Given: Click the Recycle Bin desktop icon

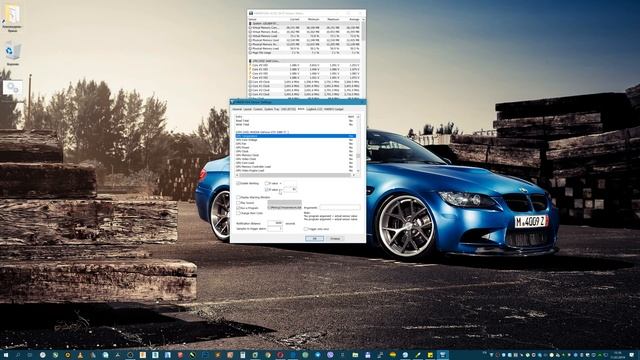Looking at the screenshot, I should coord(13,51).
